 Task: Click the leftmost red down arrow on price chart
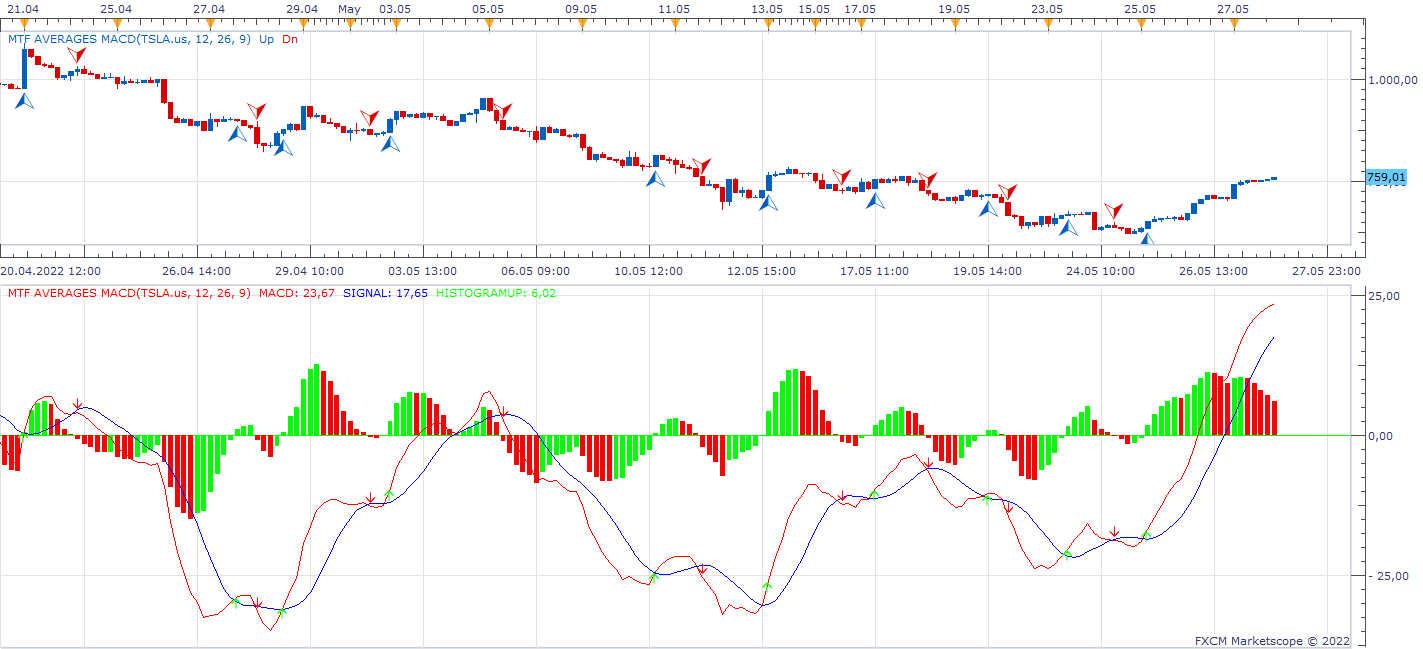(x=78, y=57)
